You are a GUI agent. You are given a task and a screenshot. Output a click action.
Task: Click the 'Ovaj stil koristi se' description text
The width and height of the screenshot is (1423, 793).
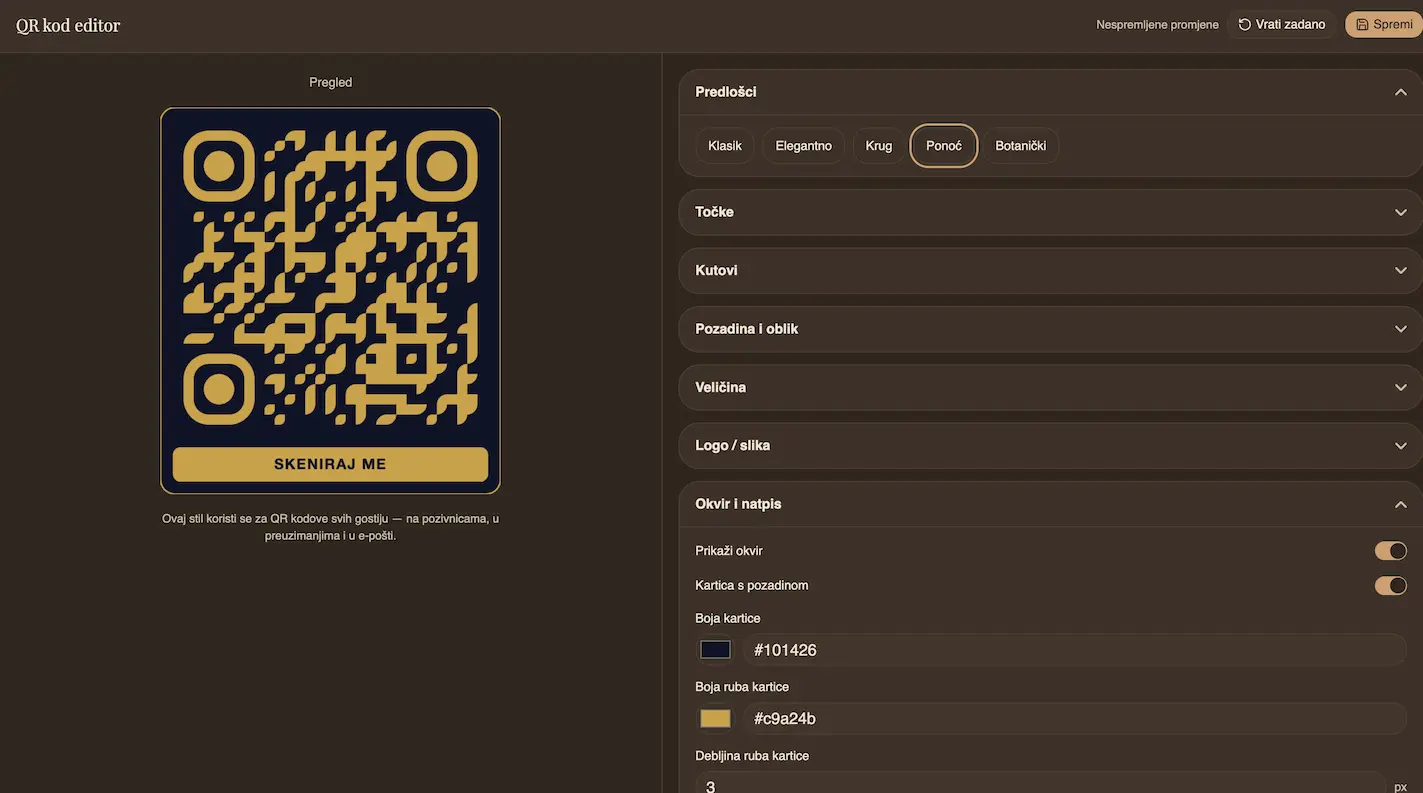(x=331, y=527)
